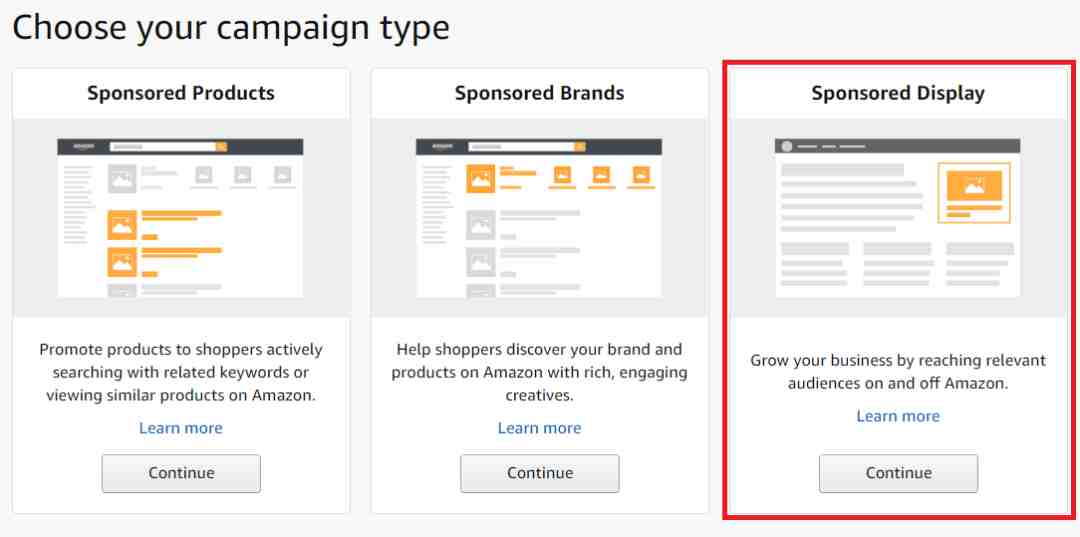Select the Sponsored Products card heading
Image resolution: width=1080 pixels, height=537 pixels.
(181, 93)
